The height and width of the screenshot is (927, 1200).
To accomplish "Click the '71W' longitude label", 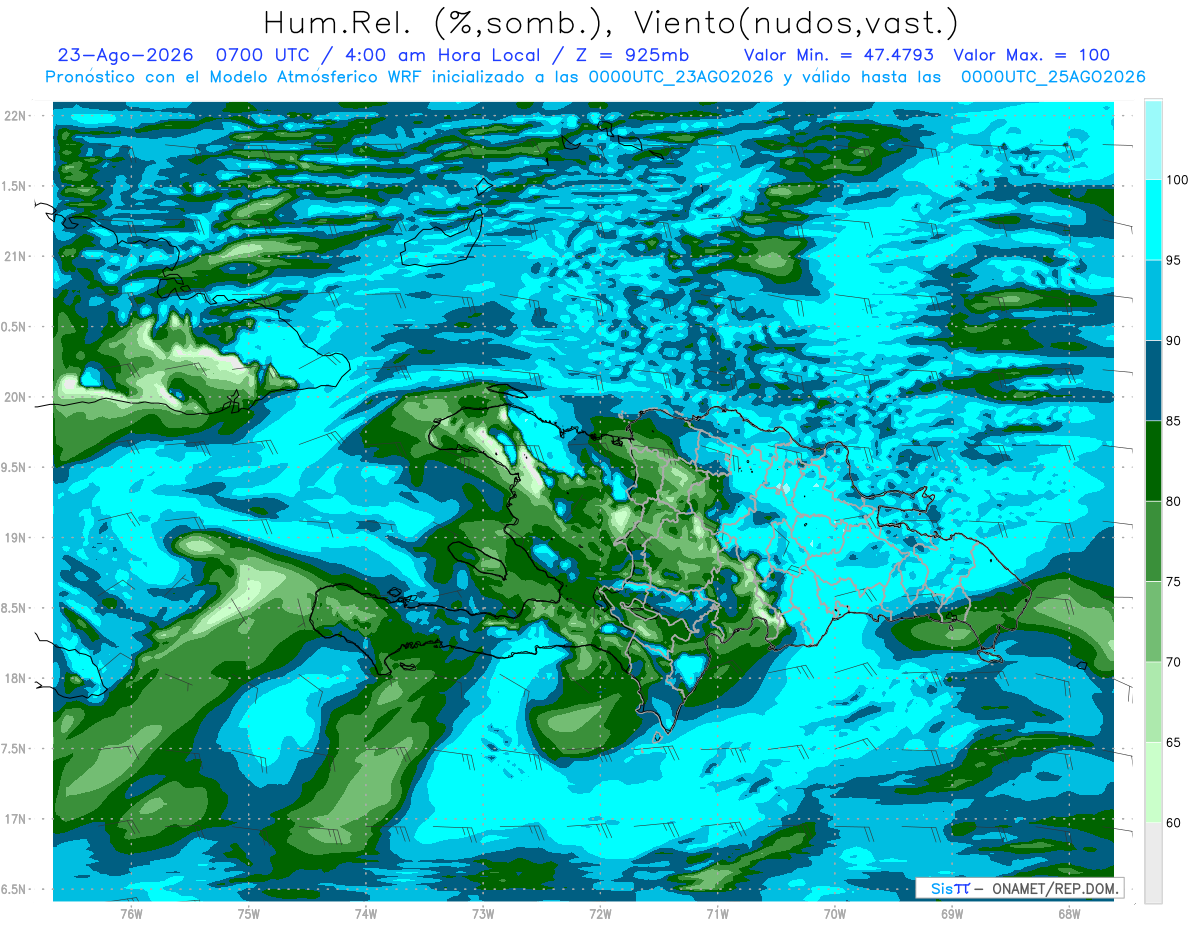I will [x=717, y=914].
